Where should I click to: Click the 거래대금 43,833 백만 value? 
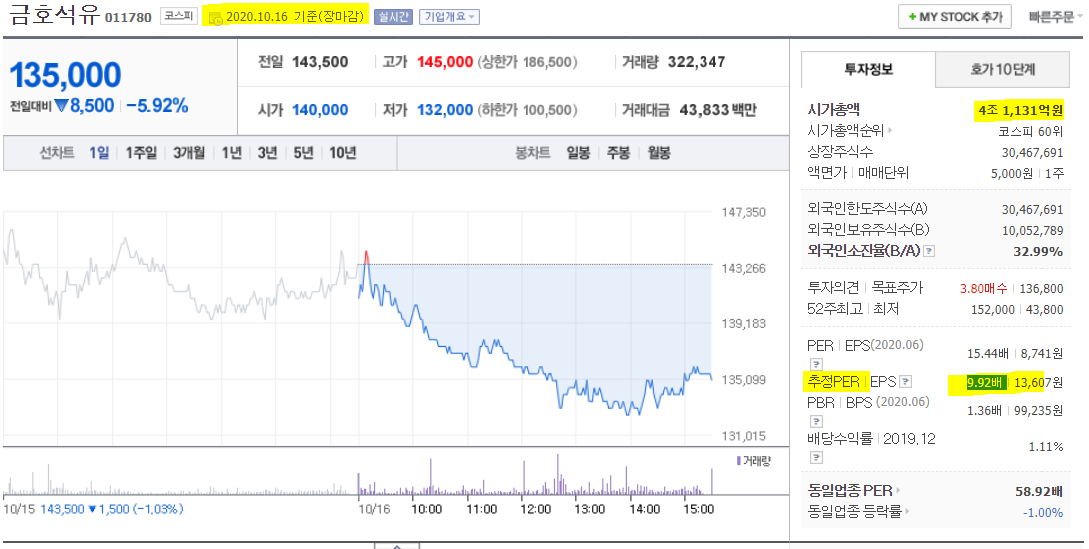pos(718,110)
